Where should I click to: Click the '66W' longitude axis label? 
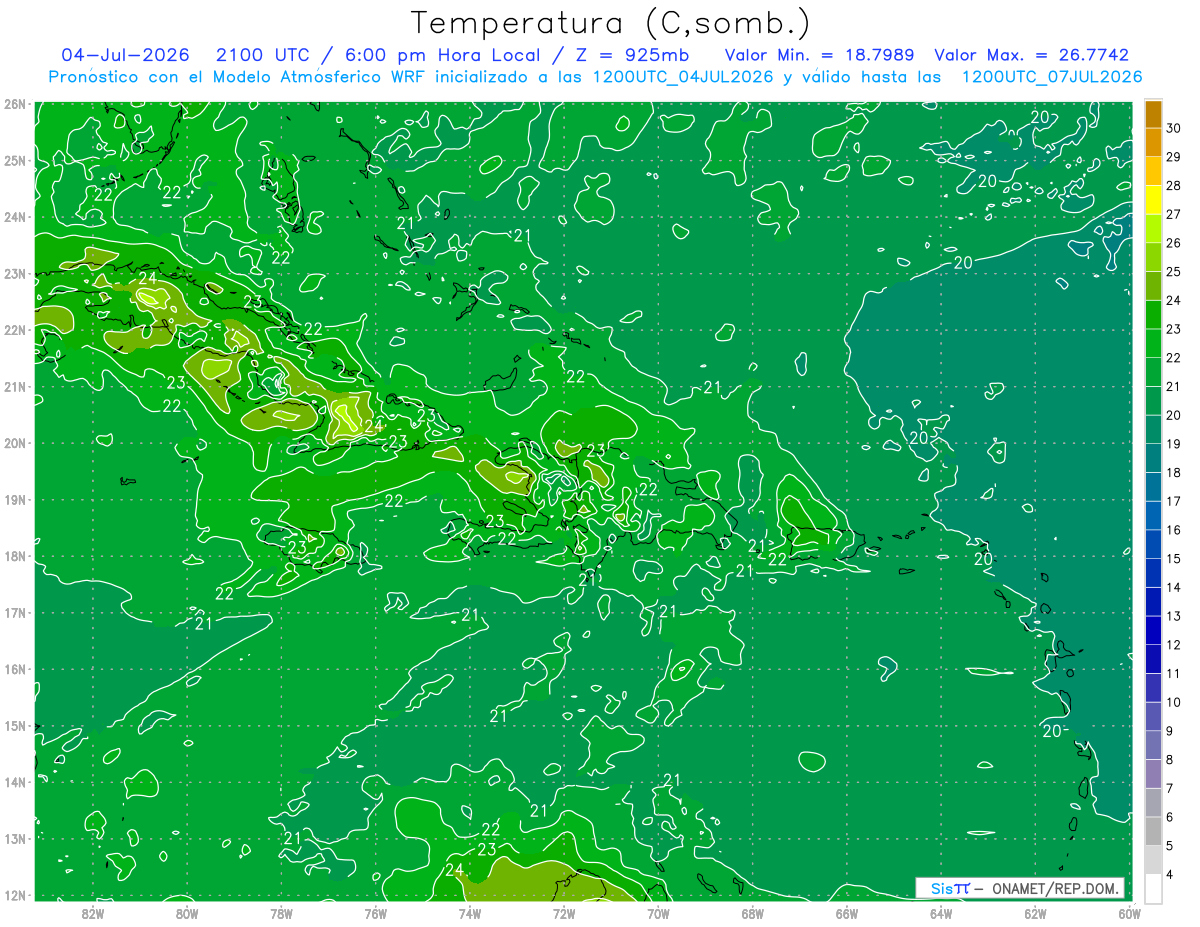click(x=846, y=912)
